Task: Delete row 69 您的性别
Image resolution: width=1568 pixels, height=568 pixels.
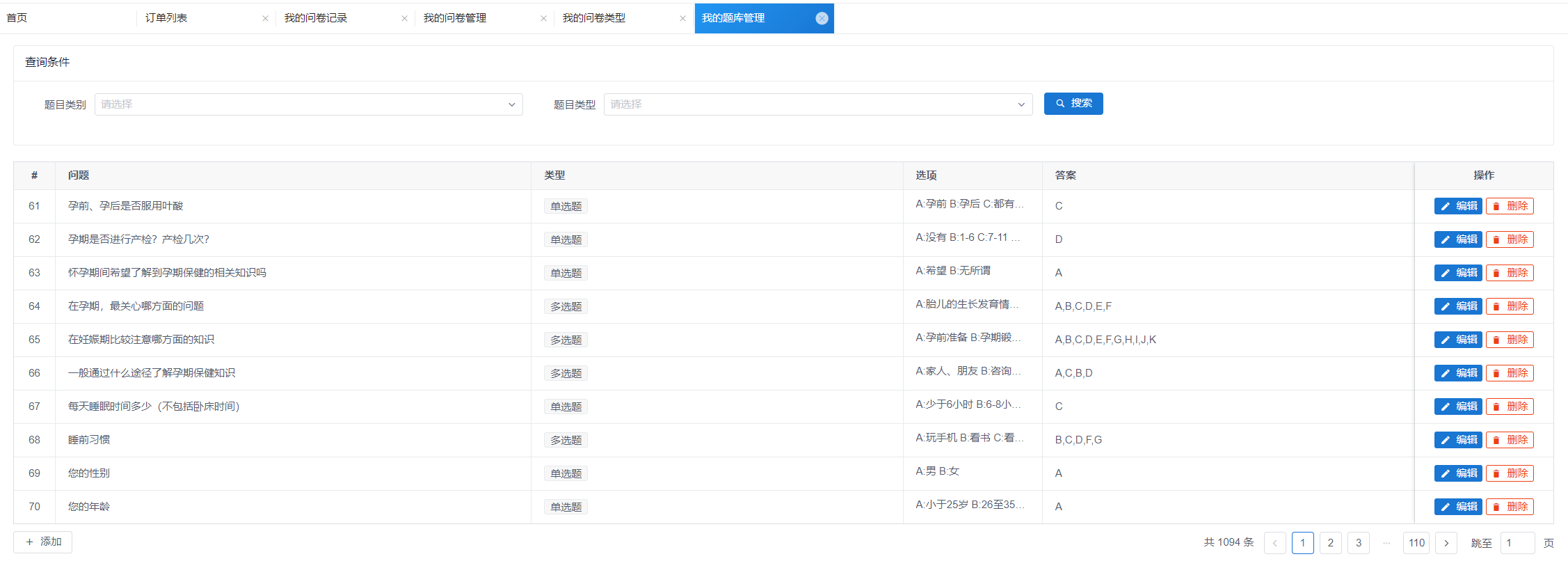Action: 1510,473
